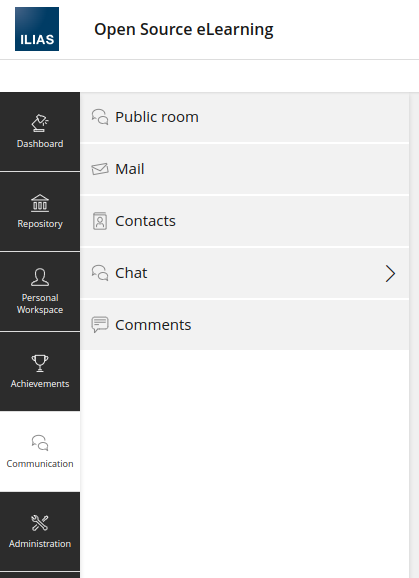Click the Achievements trophy icon
This screenshot has height=578, width=419.
(40, 363)
